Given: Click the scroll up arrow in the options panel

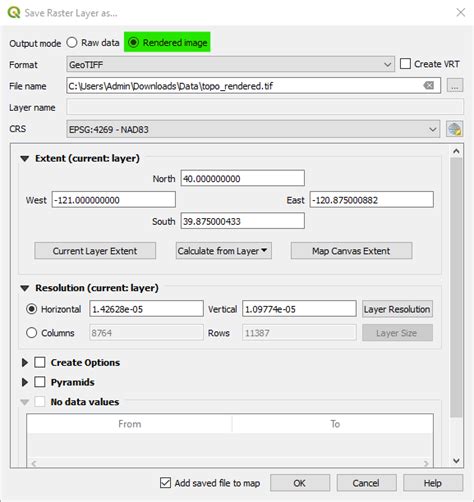Looking at the screenshot, I should [456, 151].
